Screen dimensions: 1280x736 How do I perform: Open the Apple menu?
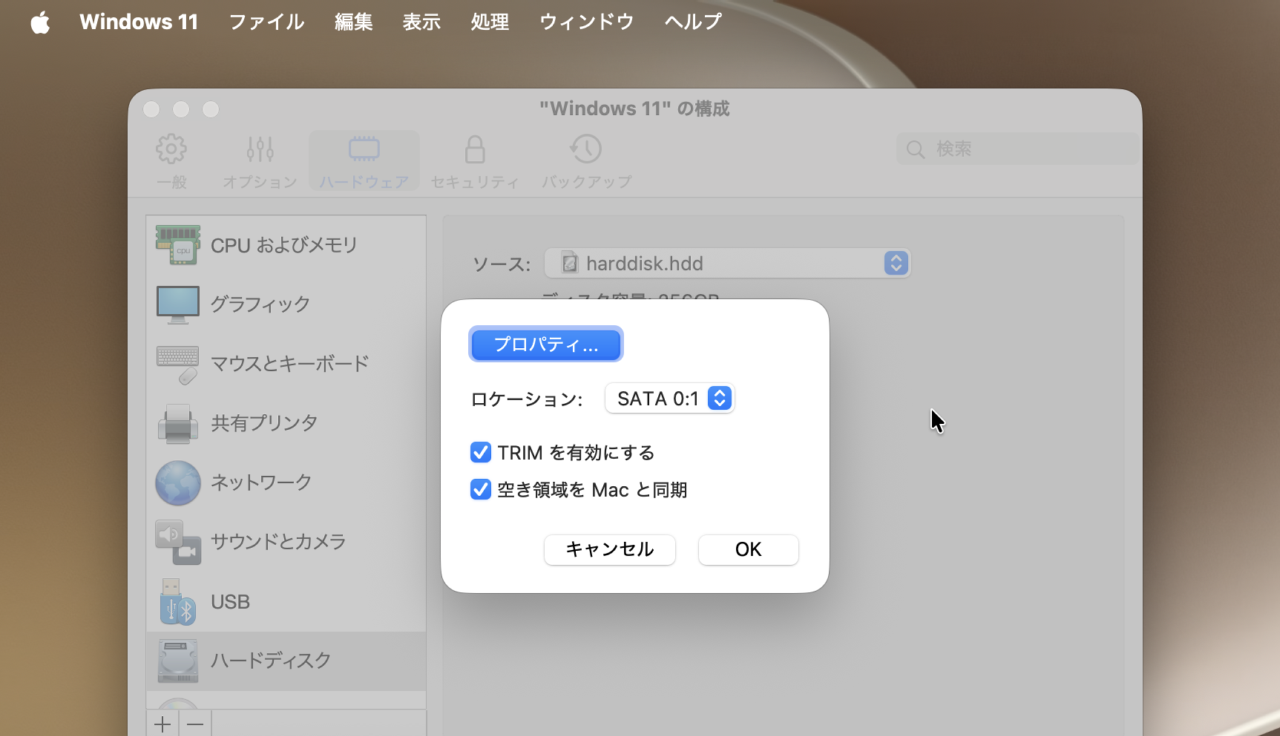pyautogui.click(x=40, y=22)
